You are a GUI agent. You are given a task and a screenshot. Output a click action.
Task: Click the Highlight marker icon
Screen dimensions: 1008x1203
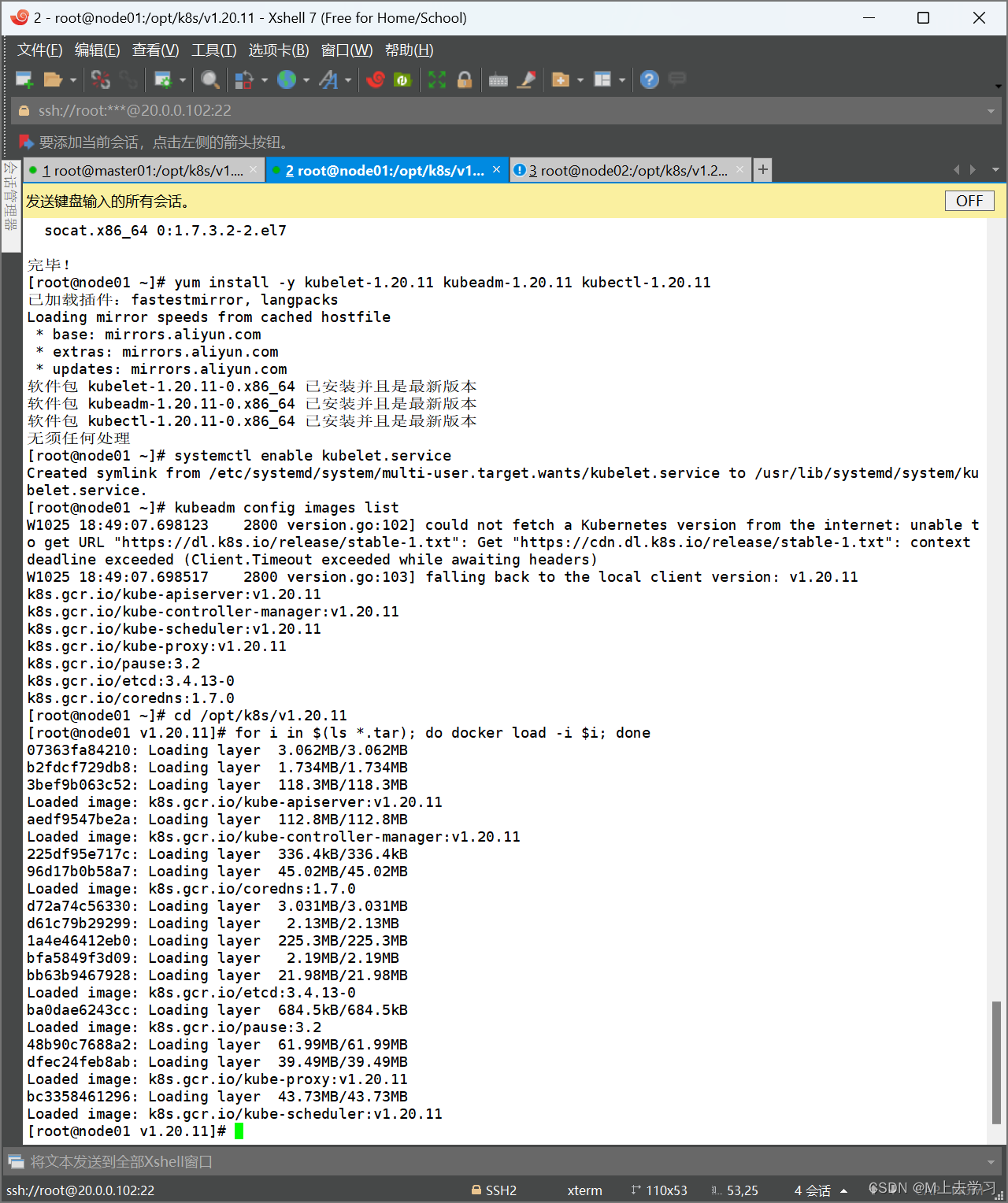pos(526,80)
